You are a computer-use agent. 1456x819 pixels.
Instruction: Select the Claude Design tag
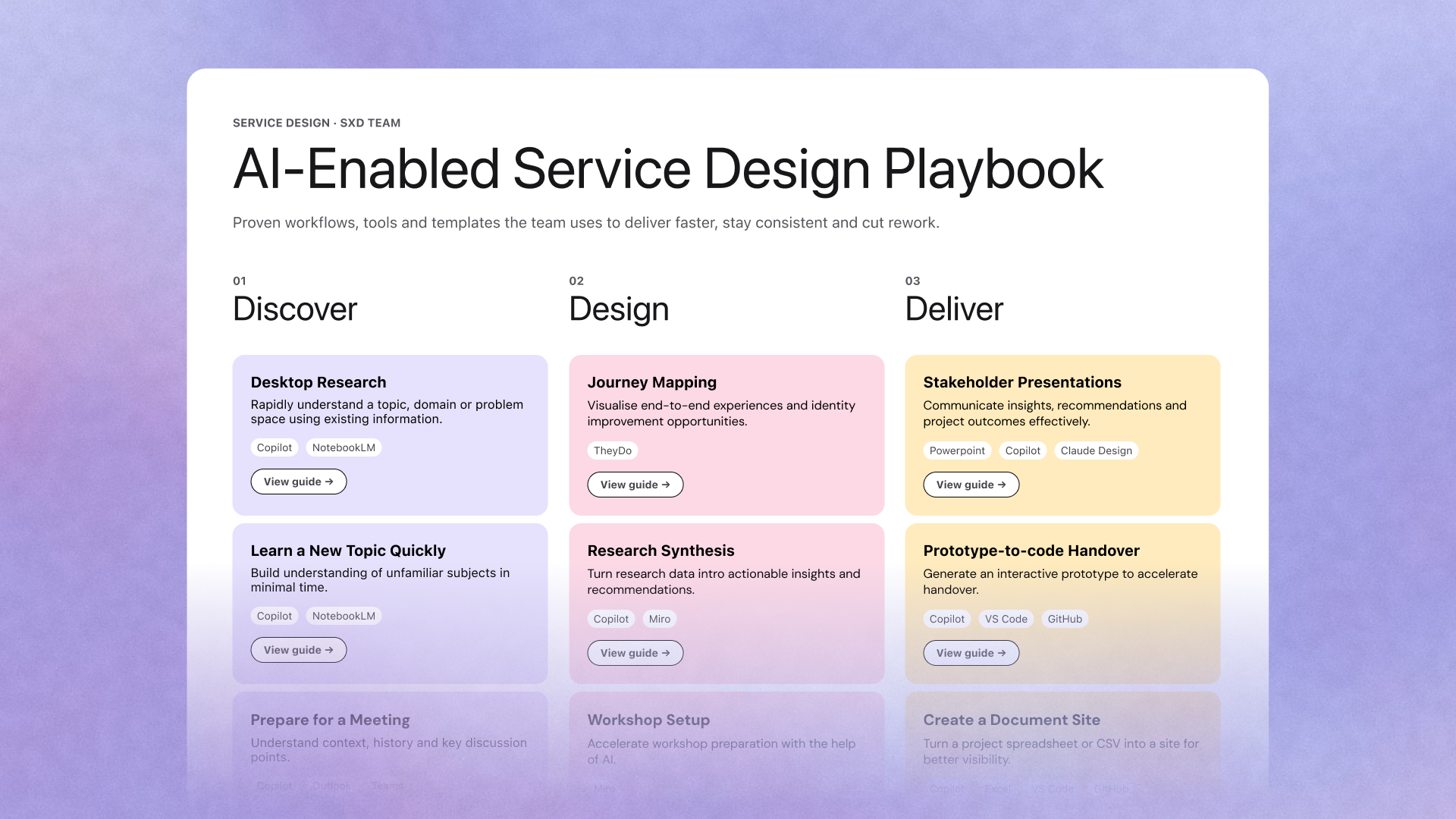[1097, 450]
